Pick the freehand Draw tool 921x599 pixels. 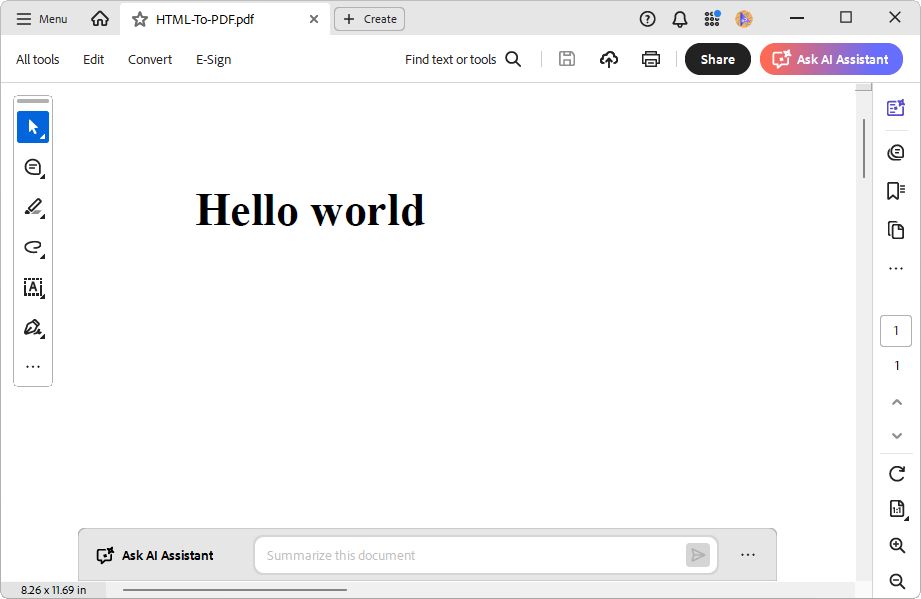click(30, 247)
